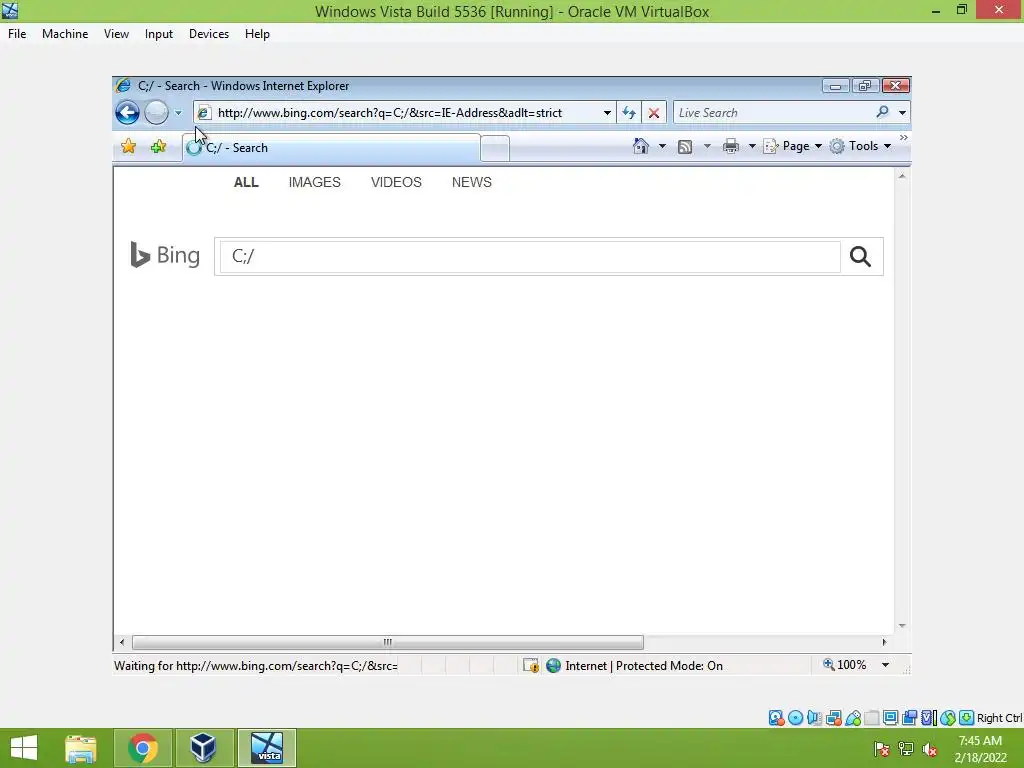Expand the Home button dropdown arrow
This screenshot has height=768, width=1024.
click(662, 146)
